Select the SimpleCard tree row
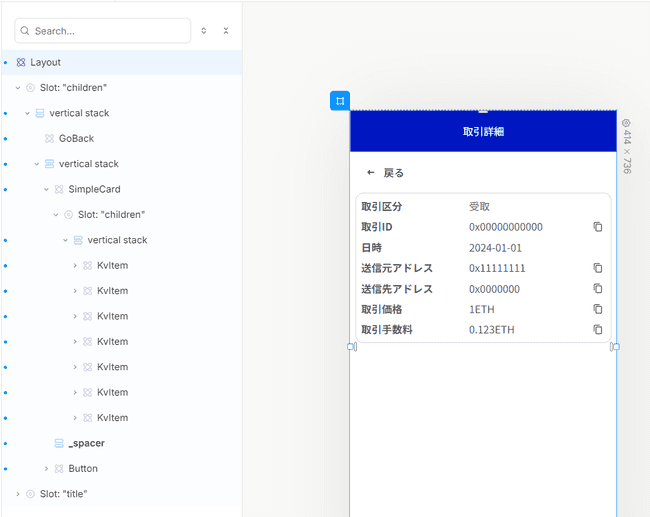Screen dimensions: 650x517 coord(122,189)
